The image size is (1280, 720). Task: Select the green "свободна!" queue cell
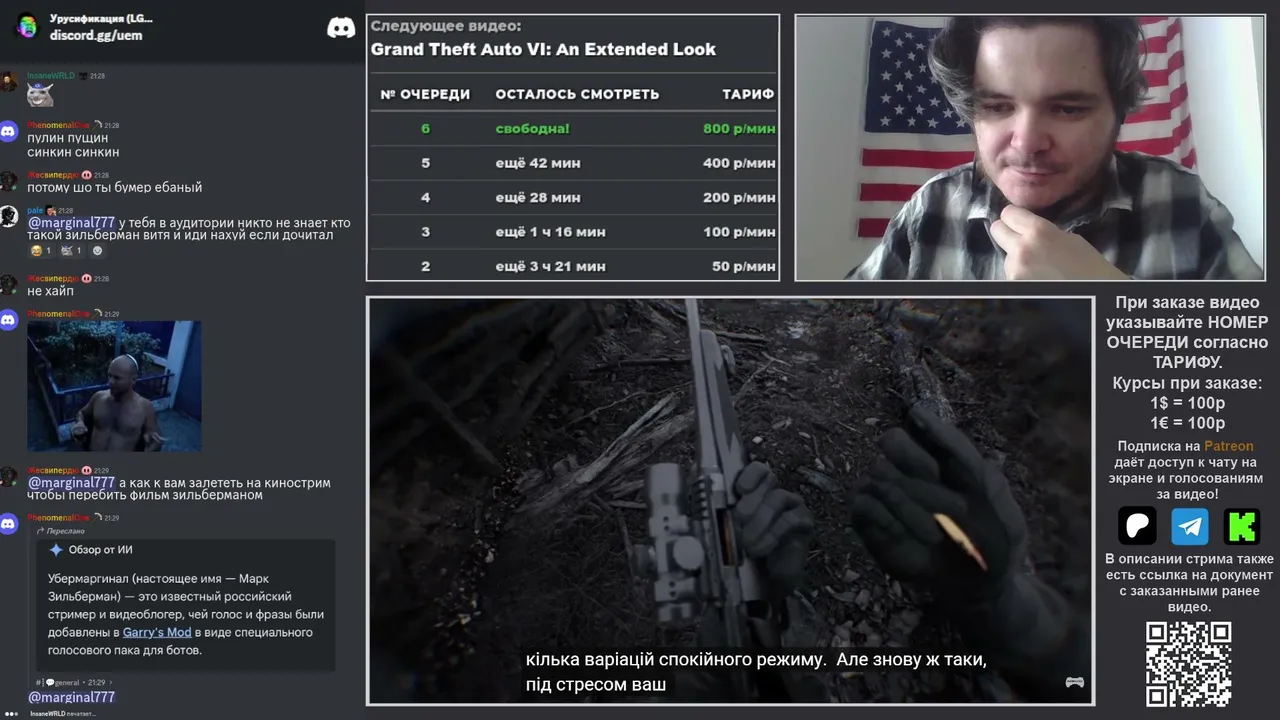coord(533,128)
